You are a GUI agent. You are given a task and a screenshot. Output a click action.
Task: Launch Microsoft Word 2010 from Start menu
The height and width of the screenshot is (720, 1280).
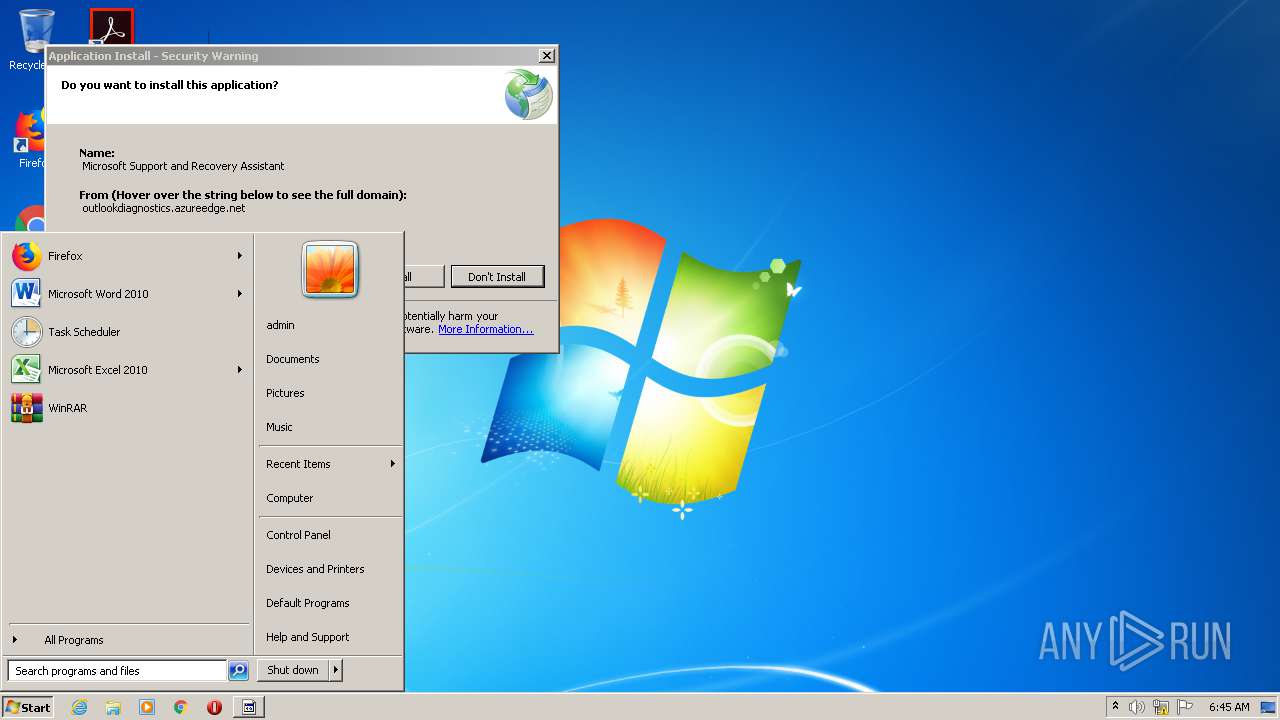click(127, 294)
